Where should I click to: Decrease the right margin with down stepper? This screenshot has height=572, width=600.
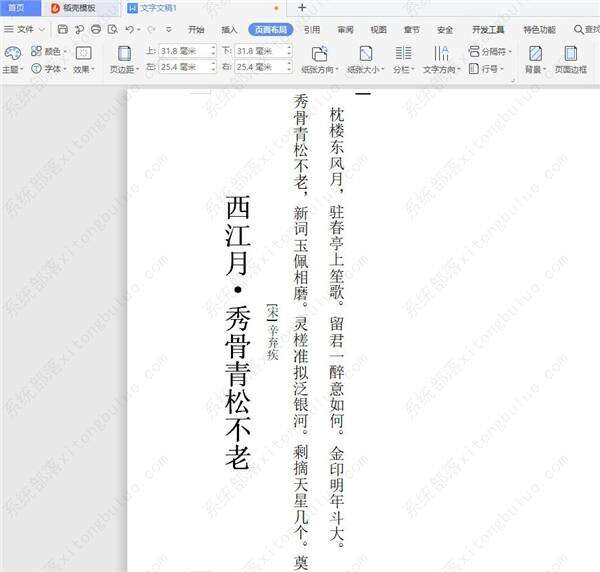click(290, 70)
